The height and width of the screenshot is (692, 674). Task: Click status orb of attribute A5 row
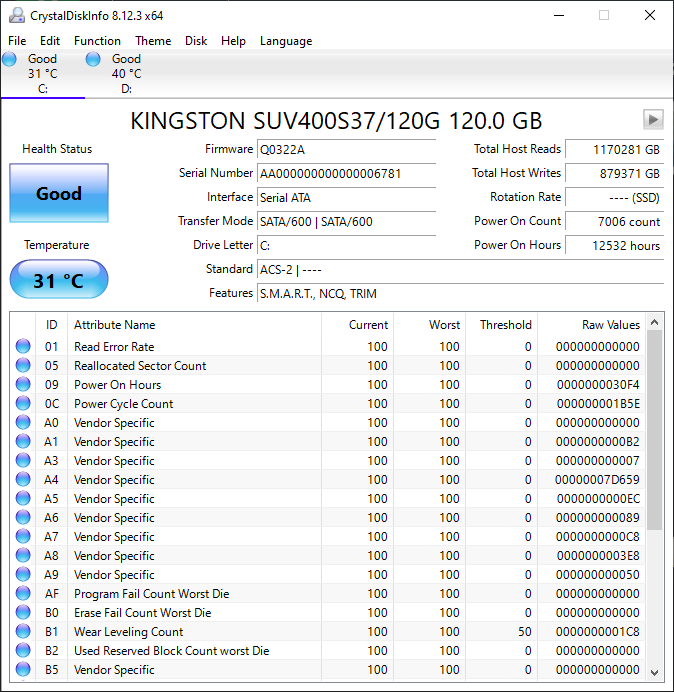pyautogui.click(x=23, y=498)
